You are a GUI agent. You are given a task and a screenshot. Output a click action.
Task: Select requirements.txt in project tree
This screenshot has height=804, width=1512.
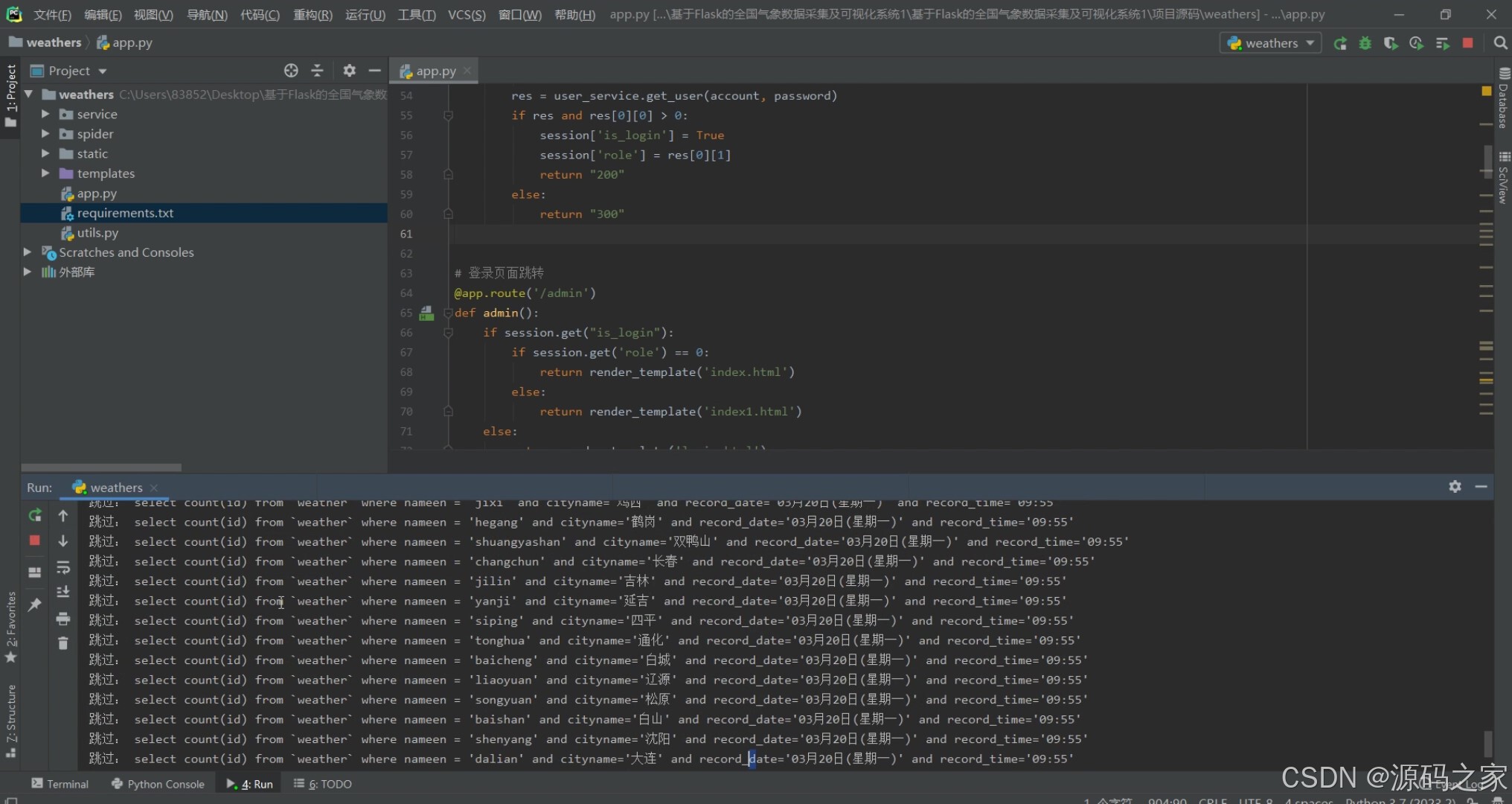[x=125, y=213]
